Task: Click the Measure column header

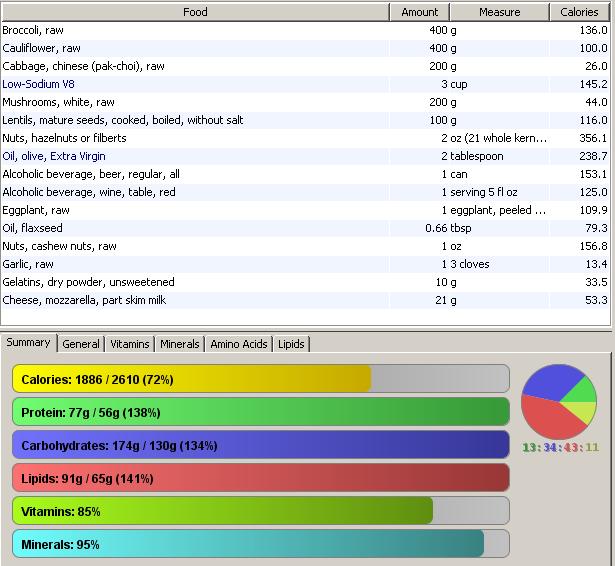Action: tap(499, 12)
